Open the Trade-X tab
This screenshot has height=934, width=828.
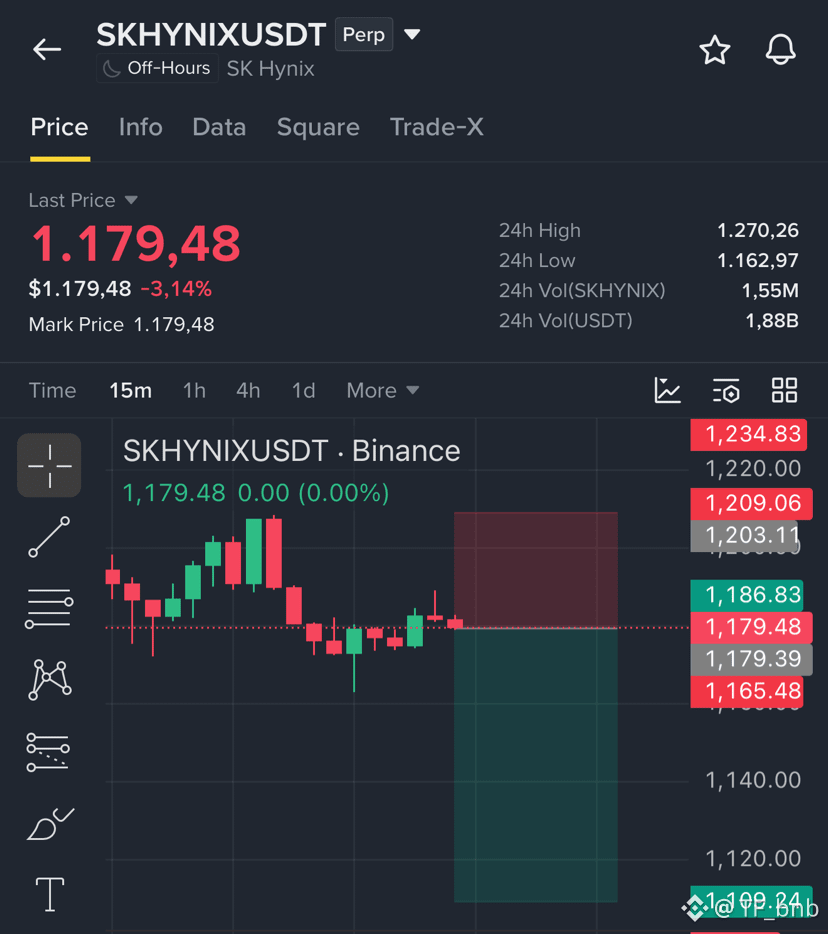(x=437, y=127)
